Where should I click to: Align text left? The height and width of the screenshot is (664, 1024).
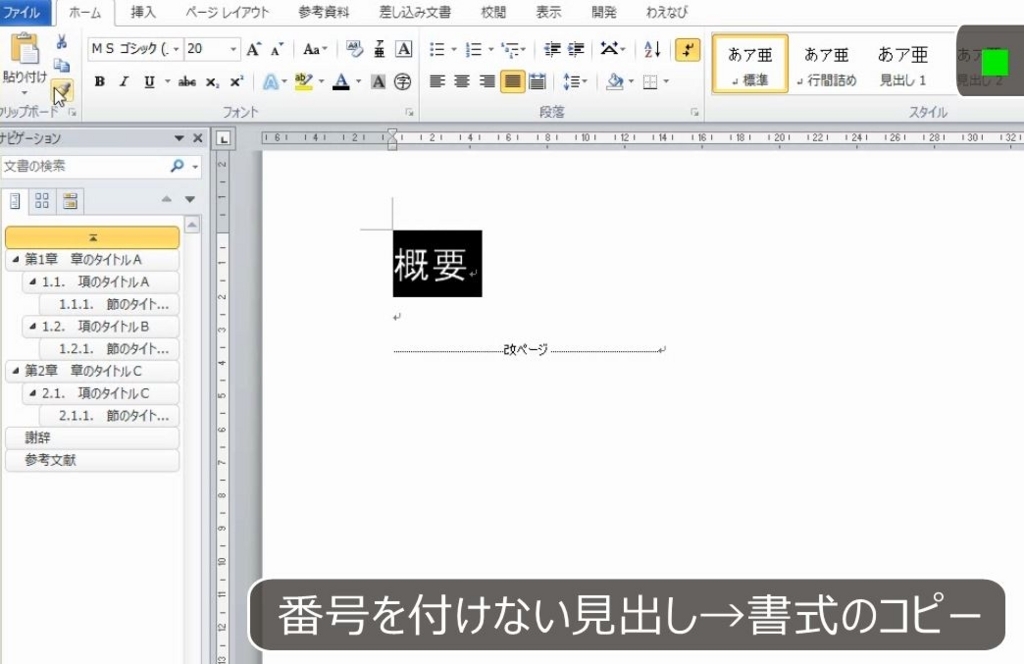click(x=438, y=82)
